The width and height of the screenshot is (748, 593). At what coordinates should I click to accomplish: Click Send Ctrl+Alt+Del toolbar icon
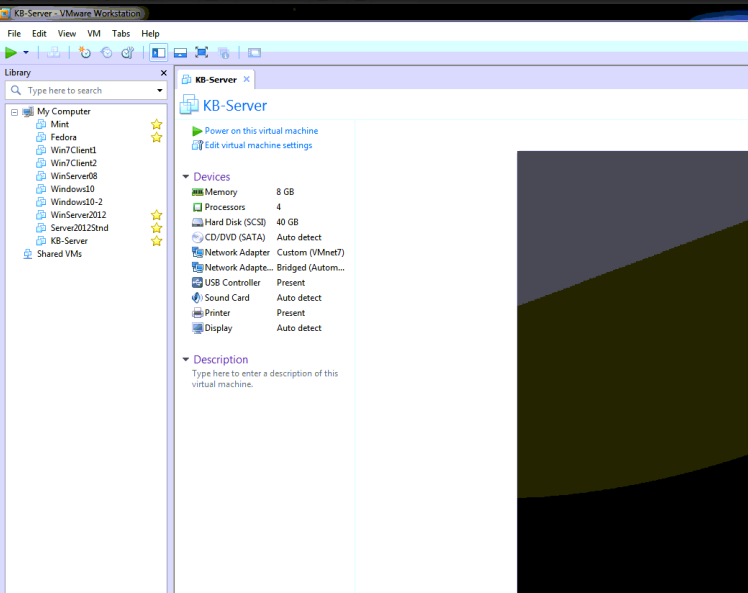[x=53, y=52]
